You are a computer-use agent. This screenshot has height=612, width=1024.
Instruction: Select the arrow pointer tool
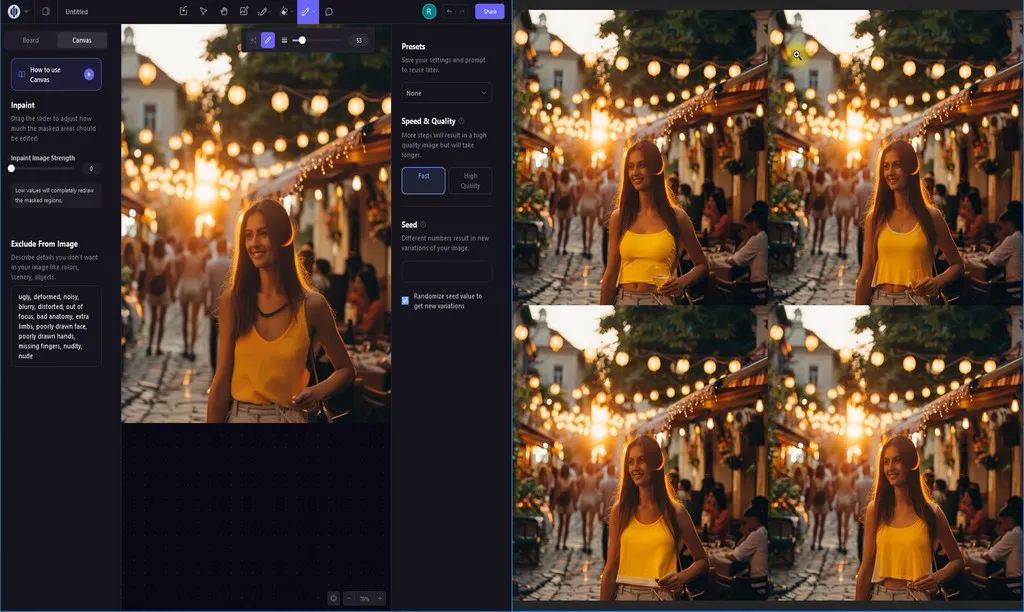pos(203,12)
